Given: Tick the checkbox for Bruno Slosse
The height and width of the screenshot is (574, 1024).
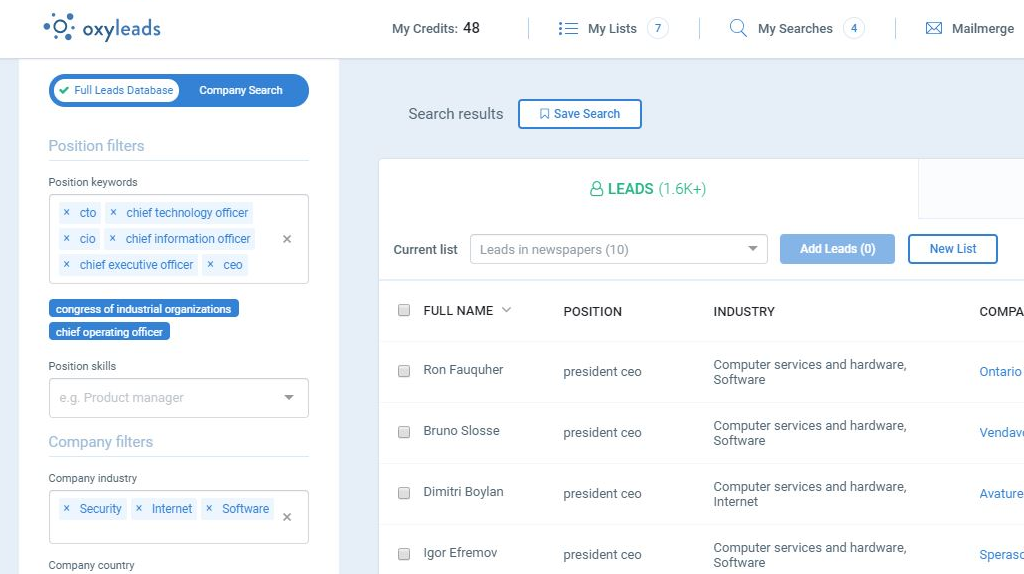Looking at the screenshot, I should point(404,432).
